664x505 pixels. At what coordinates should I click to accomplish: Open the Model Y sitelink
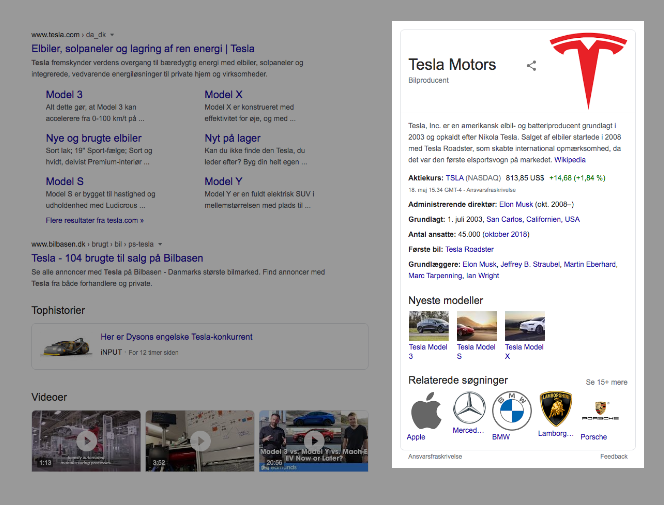tap(223, 181)
